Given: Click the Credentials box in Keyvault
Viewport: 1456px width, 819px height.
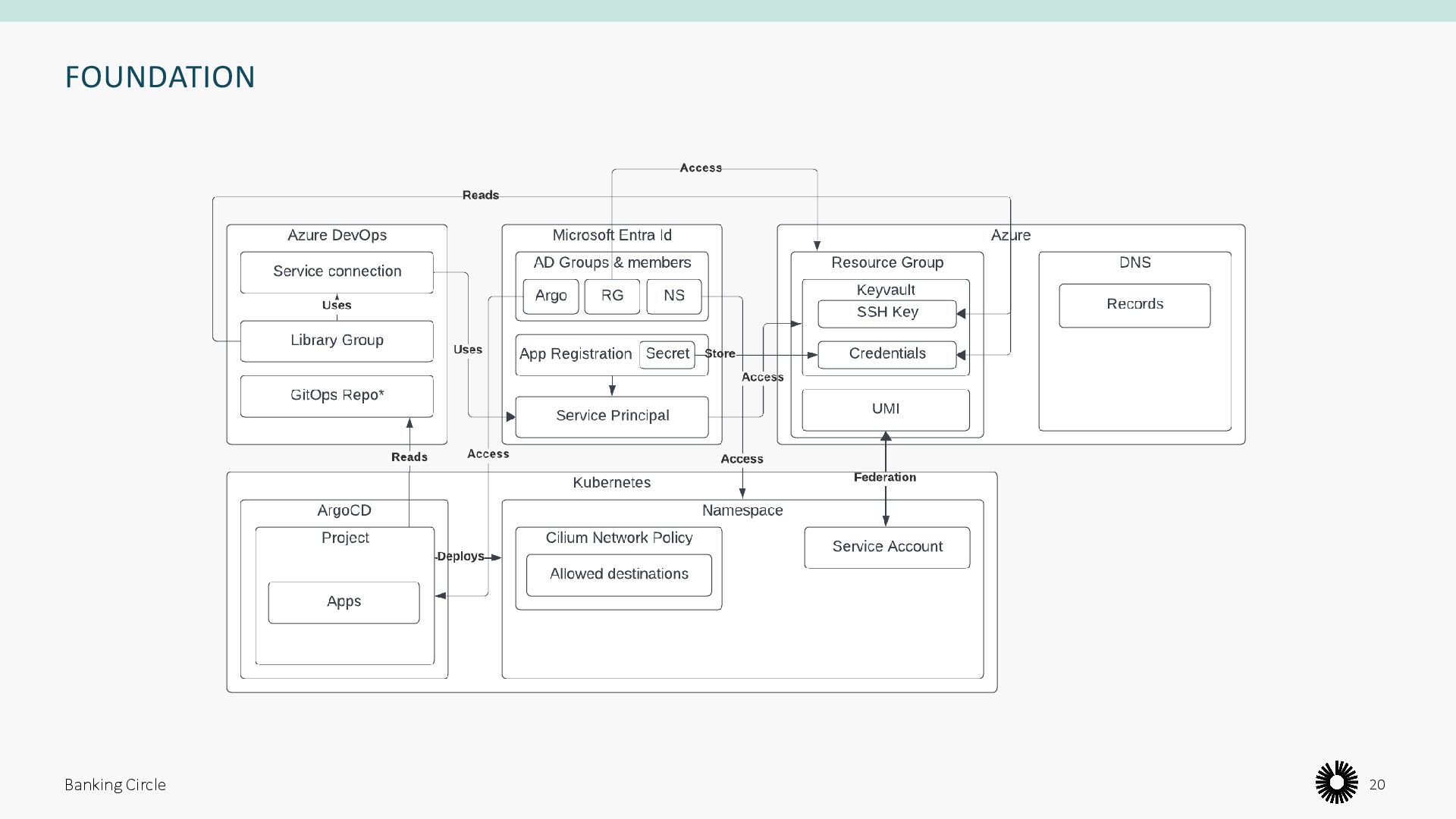Looking at the screenshot, I should click(886, 354).
